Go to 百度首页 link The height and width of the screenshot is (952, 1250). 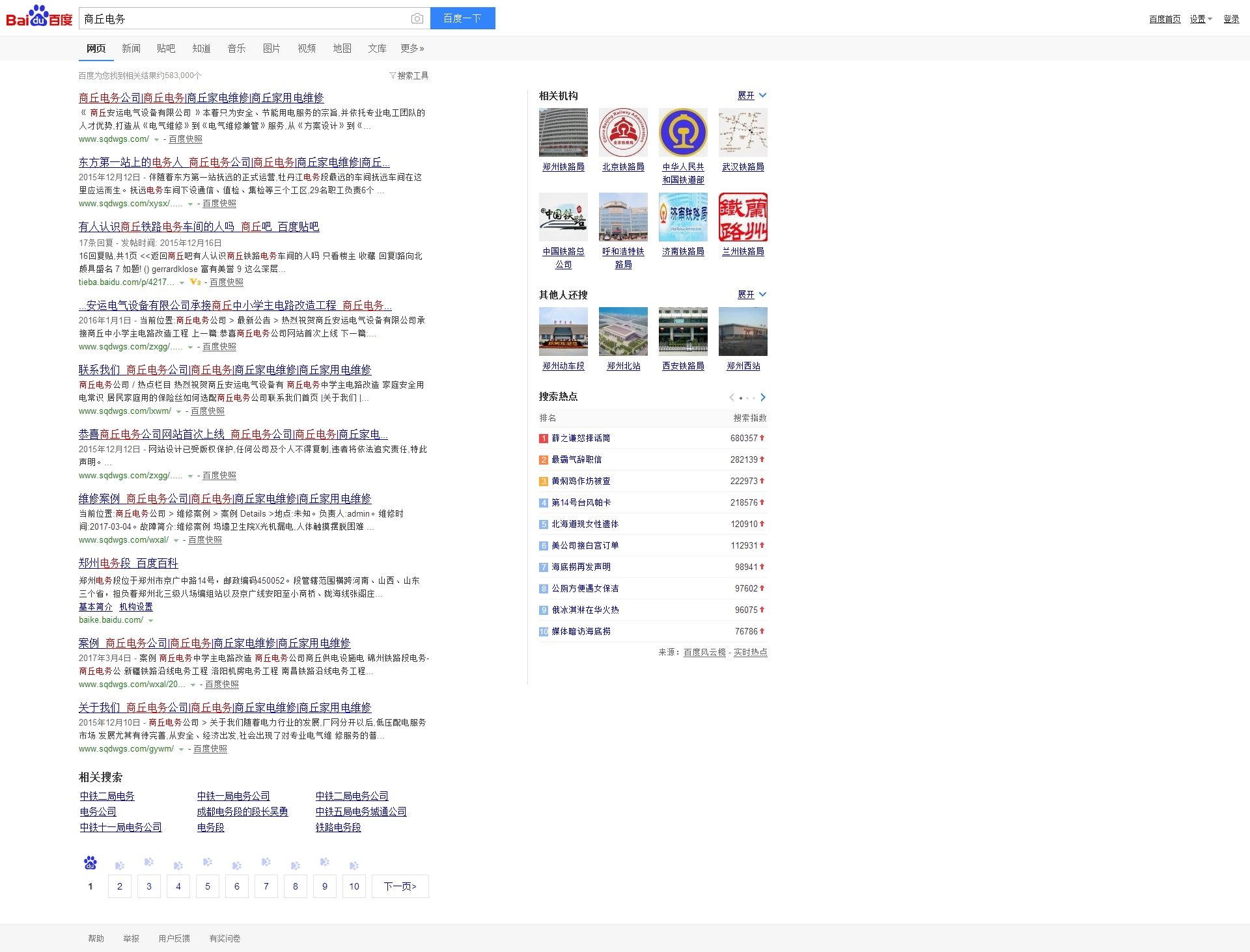[1165, 19]
